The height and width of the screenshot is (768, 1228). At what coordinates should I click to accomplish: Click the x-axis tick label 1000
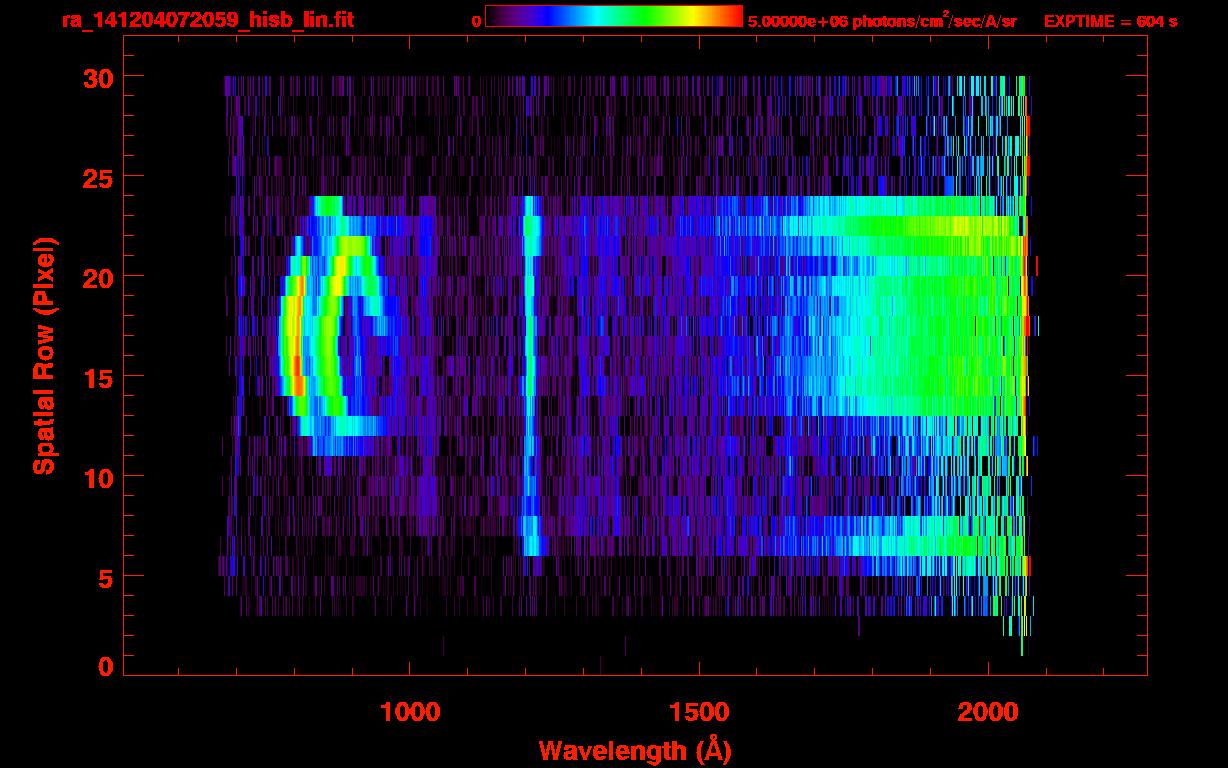[410, 712]
